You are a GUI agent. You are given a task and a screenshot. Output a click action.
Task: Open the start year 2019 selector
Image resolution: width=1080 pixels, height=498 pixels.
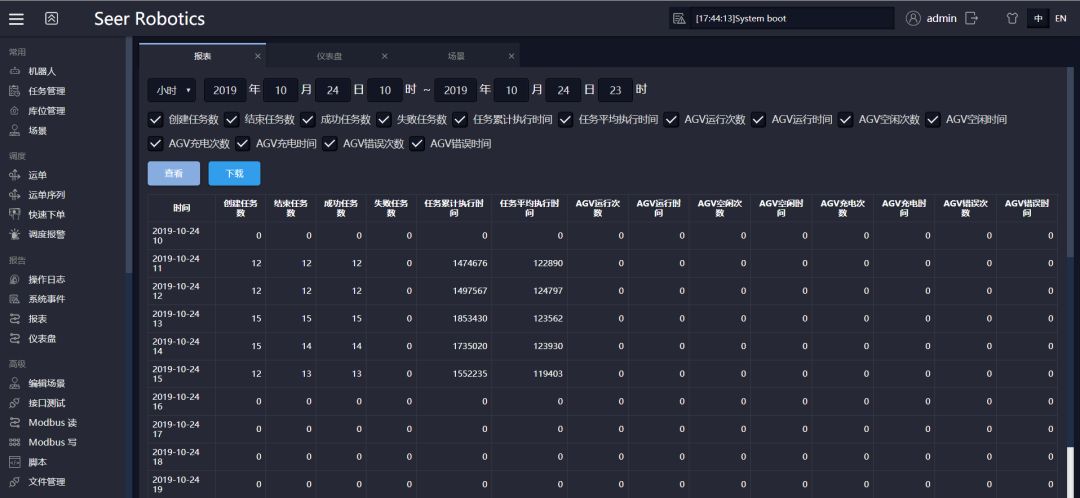click(224, 90)
